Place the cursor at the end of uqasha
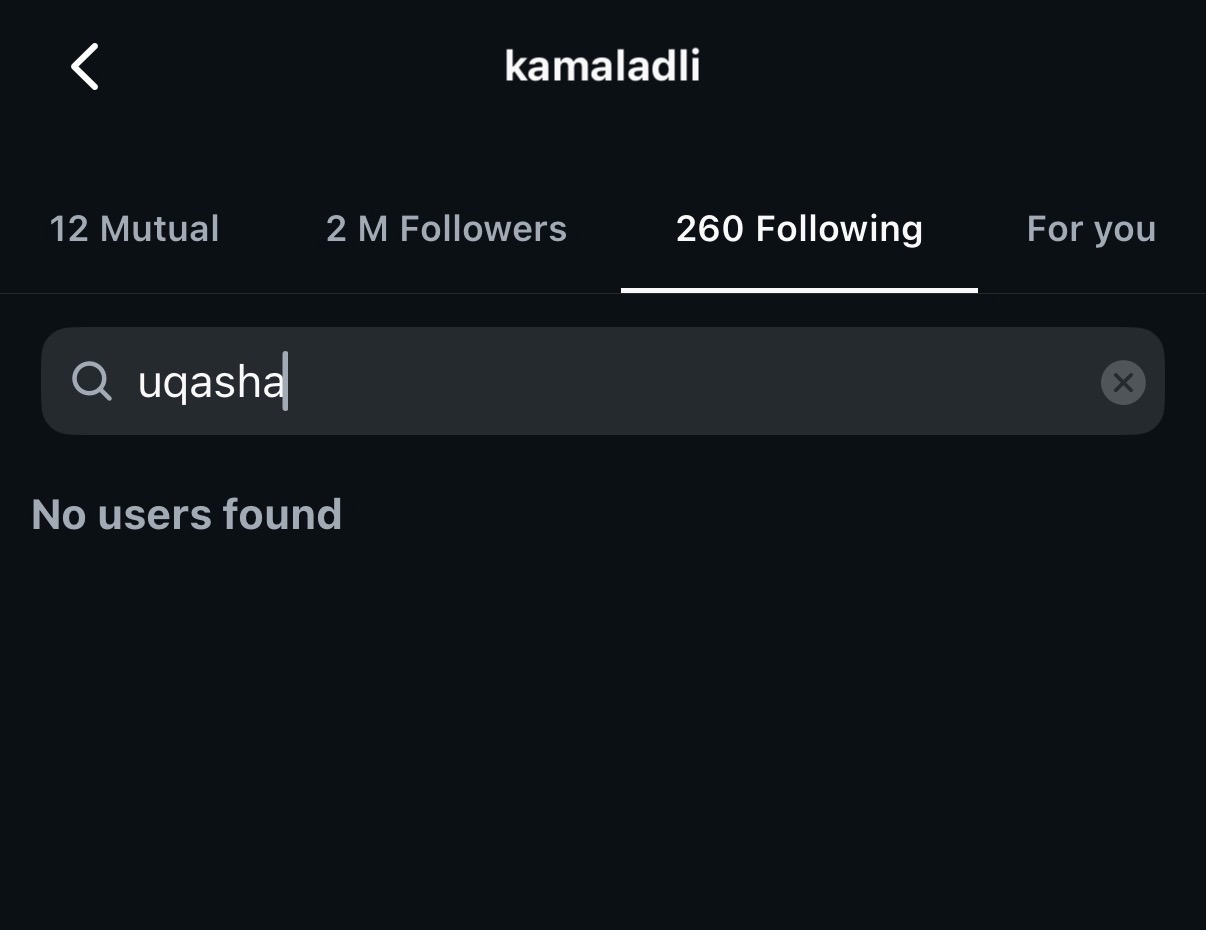The width and height of the screenshot is (1206, 930). click(285, 382)
